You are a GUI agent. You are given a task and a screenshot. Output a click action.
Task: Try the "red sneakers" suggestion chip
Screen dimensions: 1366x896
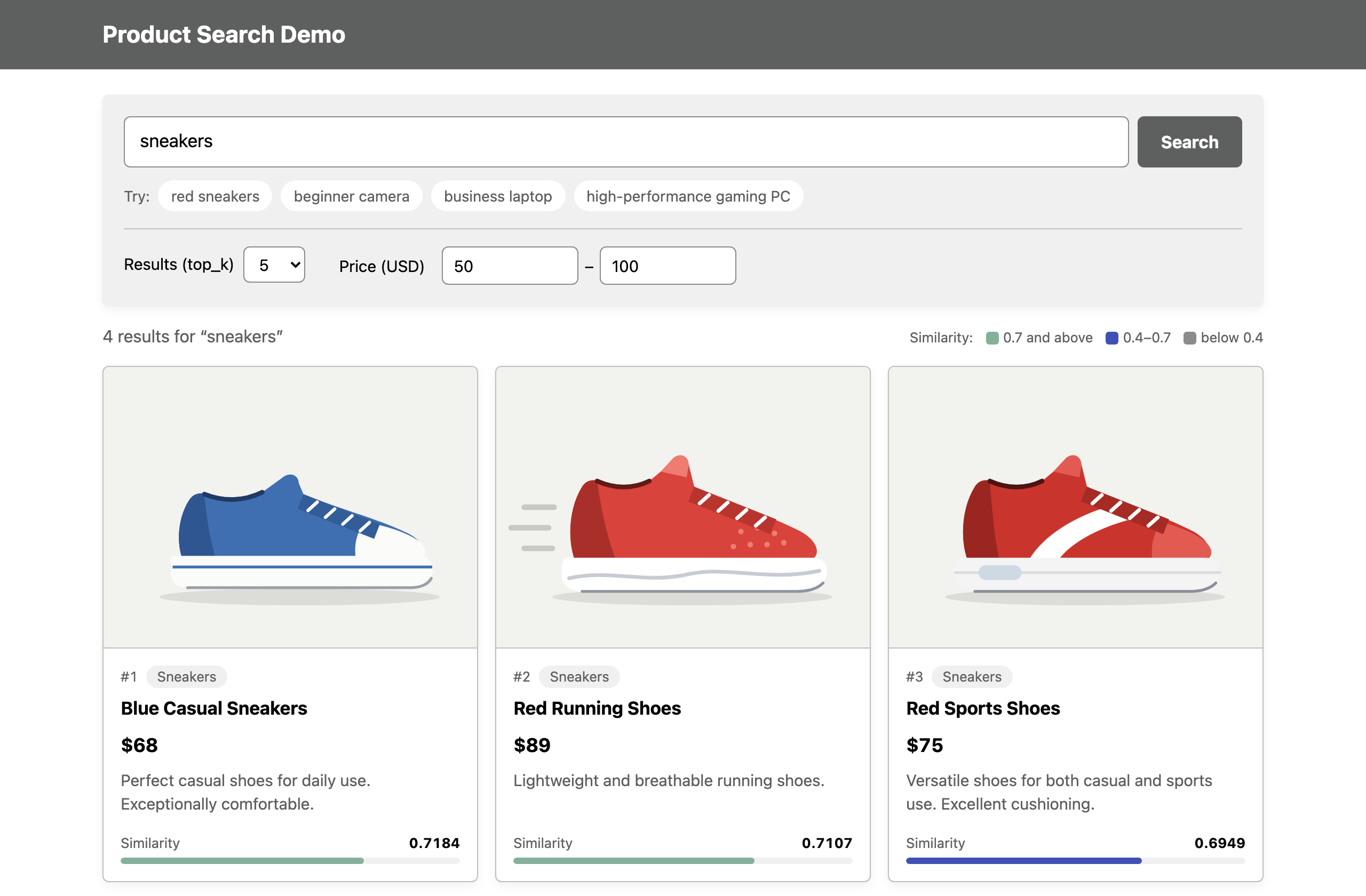[x=215, y=196]
